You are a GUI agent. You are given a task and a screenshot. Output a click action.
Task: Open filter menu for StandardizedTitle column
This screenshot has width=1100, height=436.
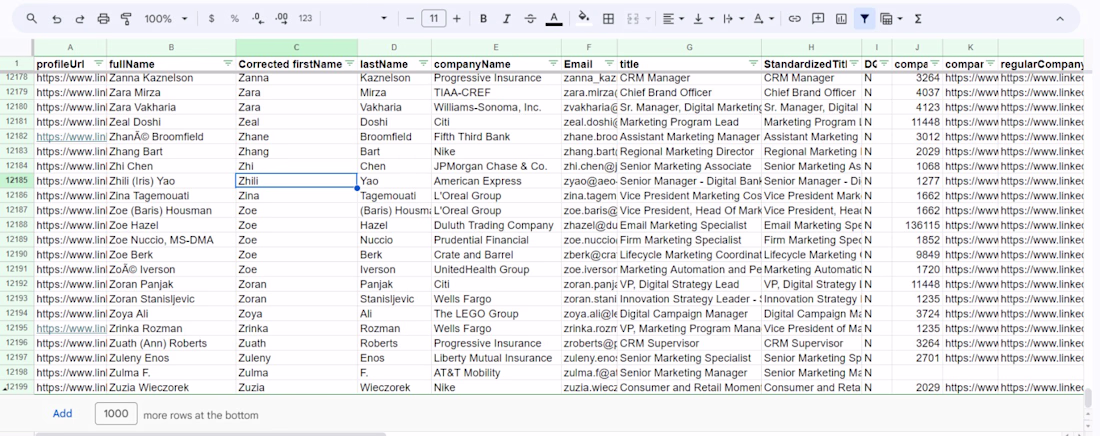[853, 64]
